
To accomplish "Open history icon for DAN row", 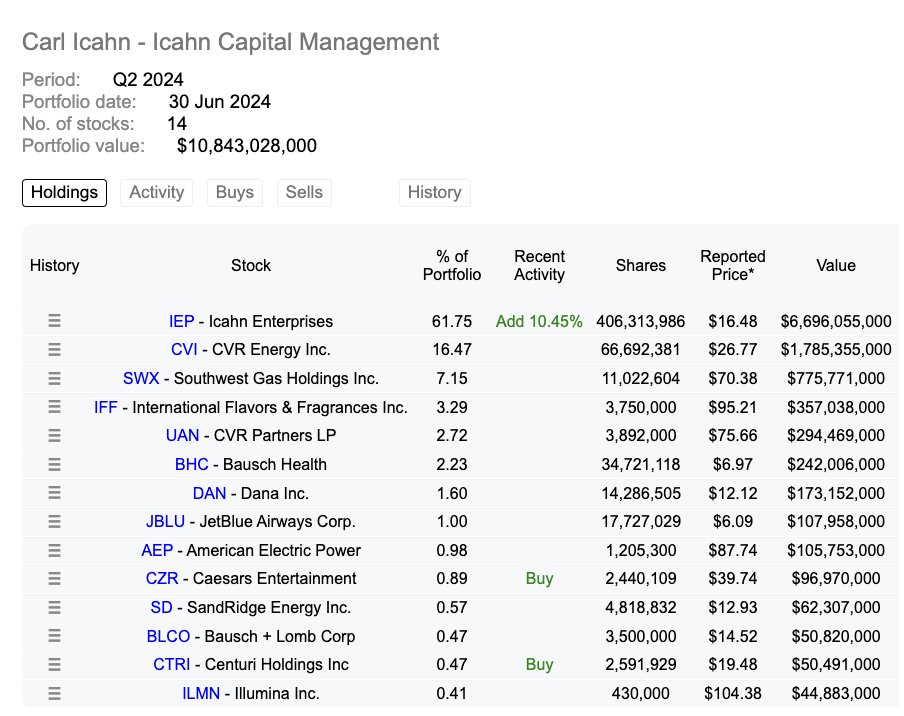I will (x=54, y=493).
